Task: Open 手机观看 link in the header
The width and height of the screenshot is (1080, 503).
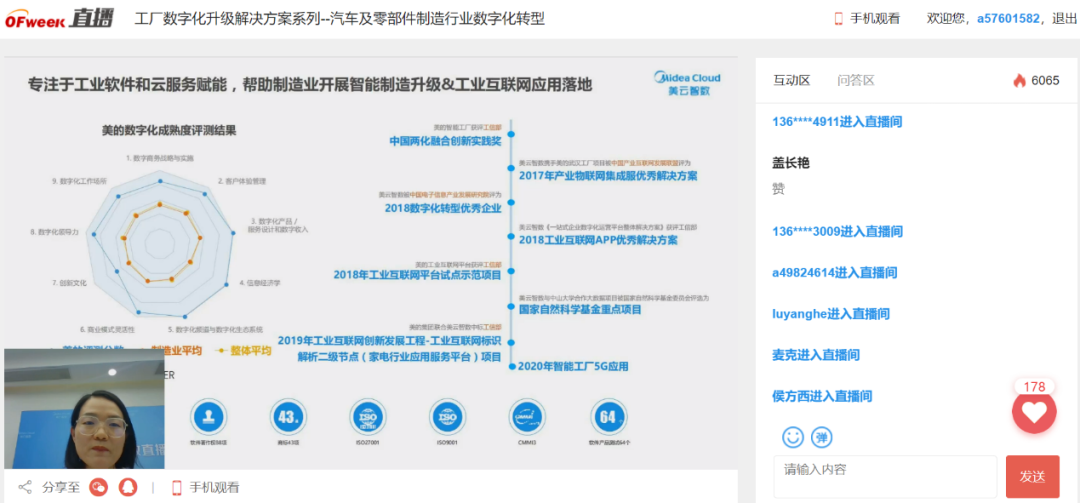Action: point(875,19)
